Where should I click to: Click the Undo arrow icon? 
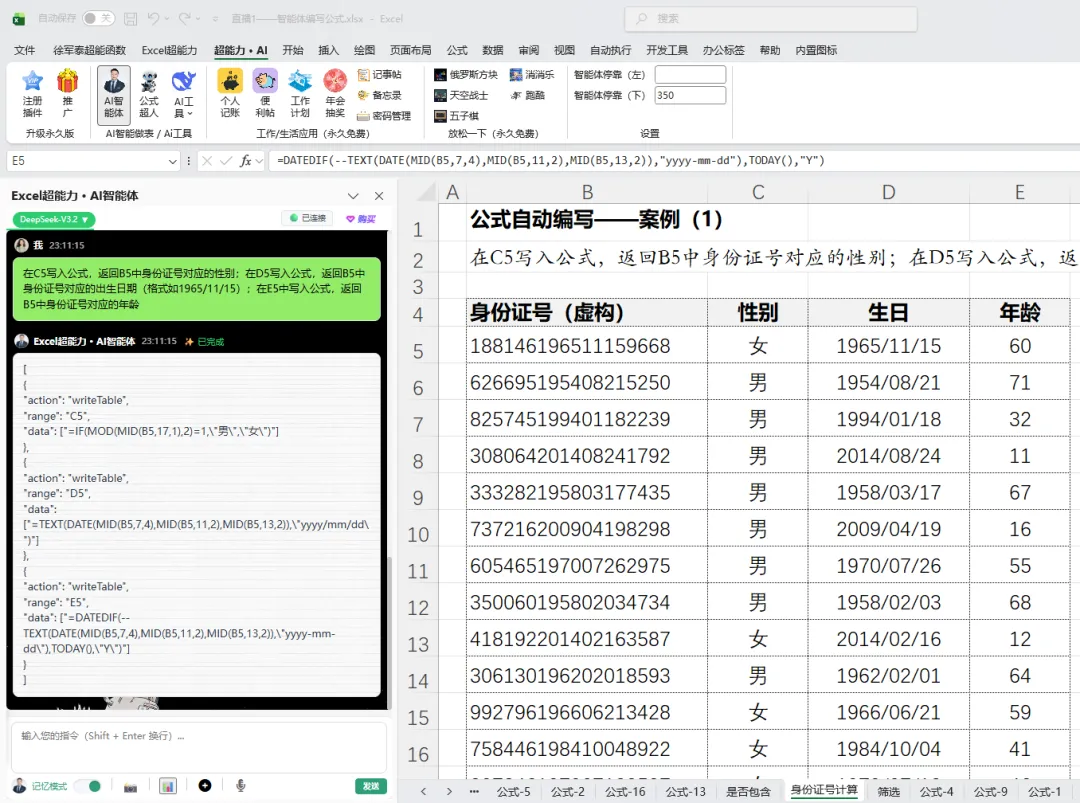154,19
